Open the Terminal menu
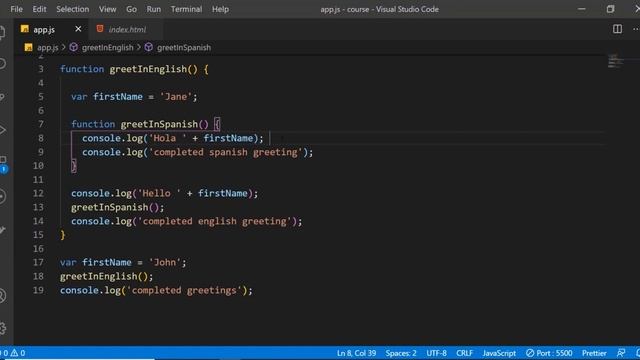Image resolution: width=640 pixels, height=360 pixels. (186, 9)
